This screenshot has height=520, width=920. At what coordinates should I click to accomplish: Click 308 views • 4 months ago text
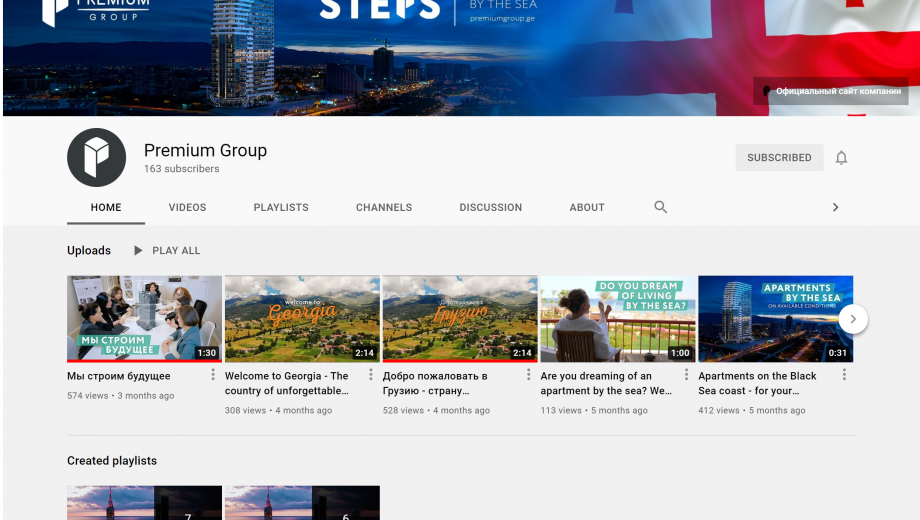coord(278,410)
